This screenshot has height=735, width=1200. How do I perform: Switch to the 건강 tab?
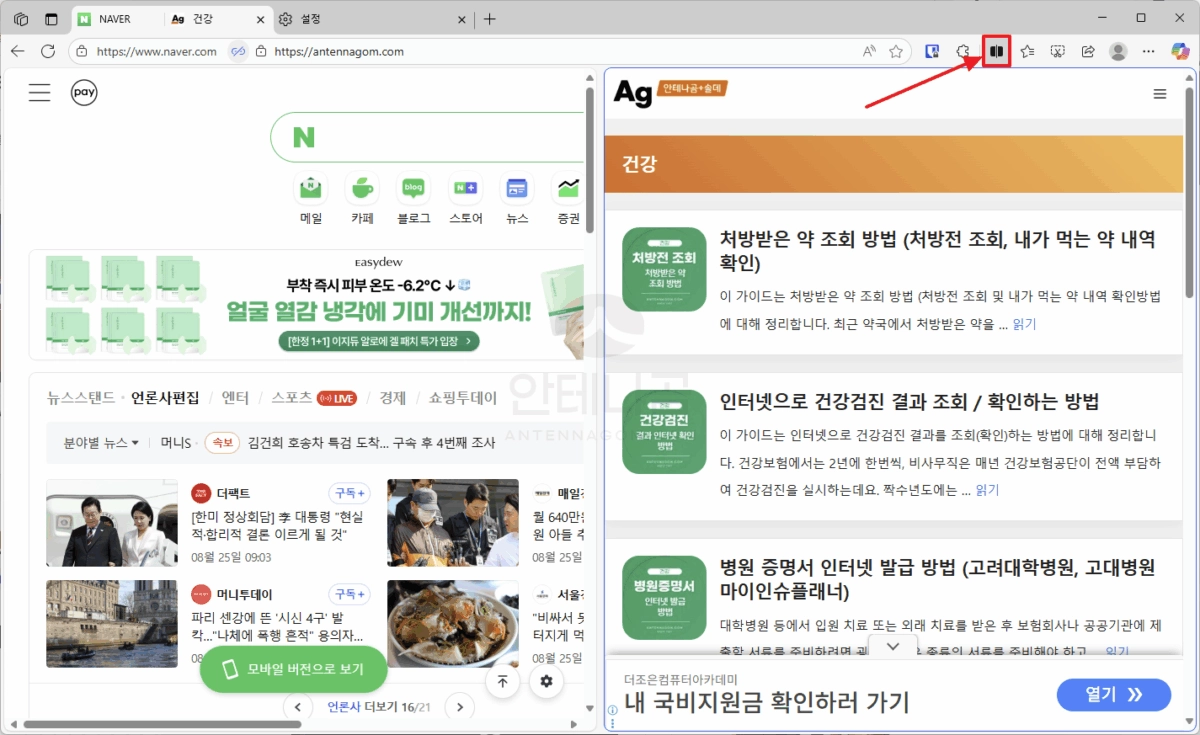(205, 19)
